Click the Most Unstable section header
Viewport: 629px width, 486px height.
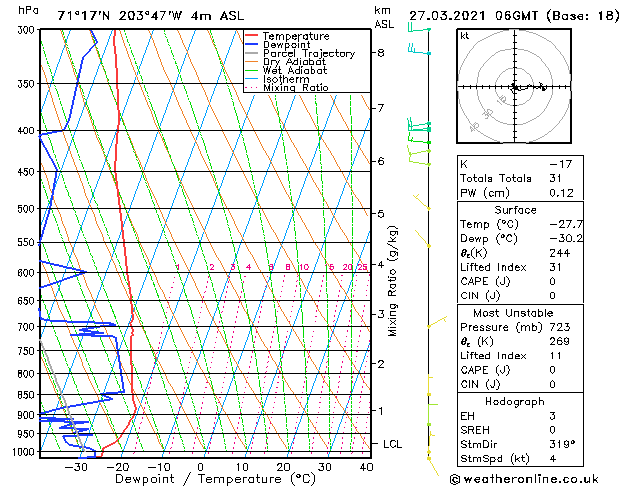coord(513,313)
